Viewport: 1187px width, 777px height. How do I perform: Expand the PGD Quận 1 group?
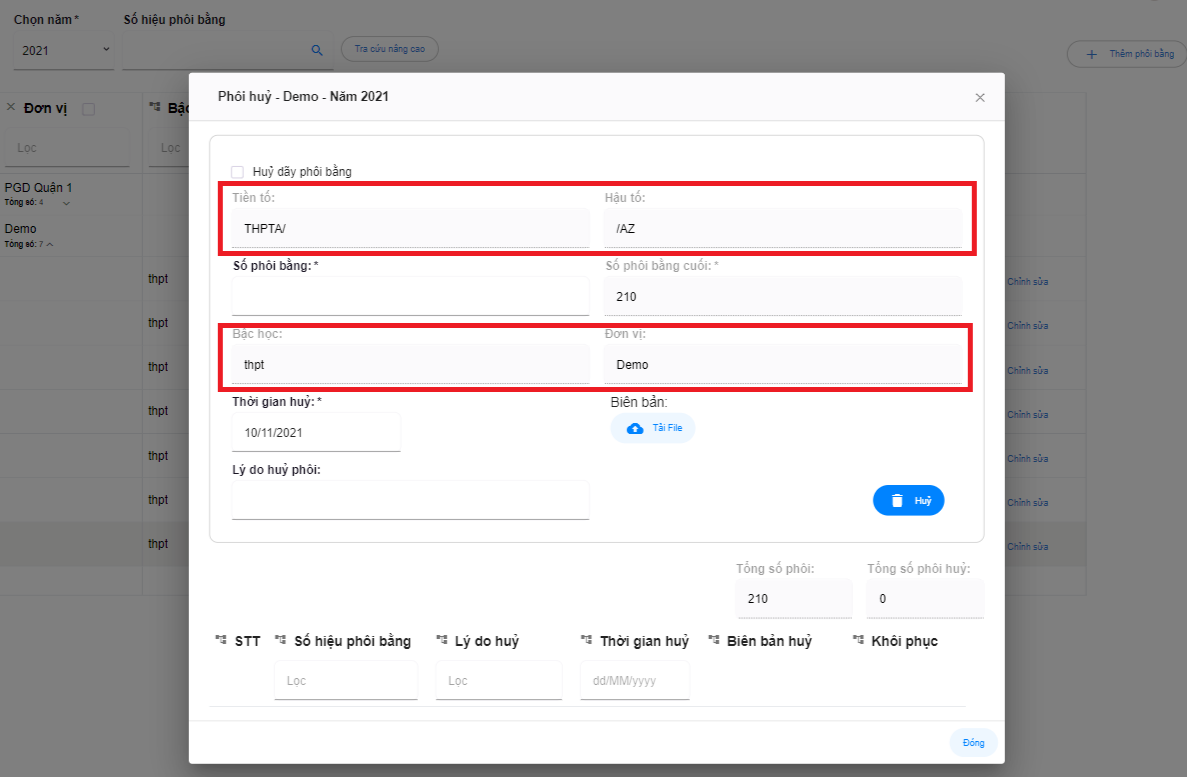coord(67,203)
